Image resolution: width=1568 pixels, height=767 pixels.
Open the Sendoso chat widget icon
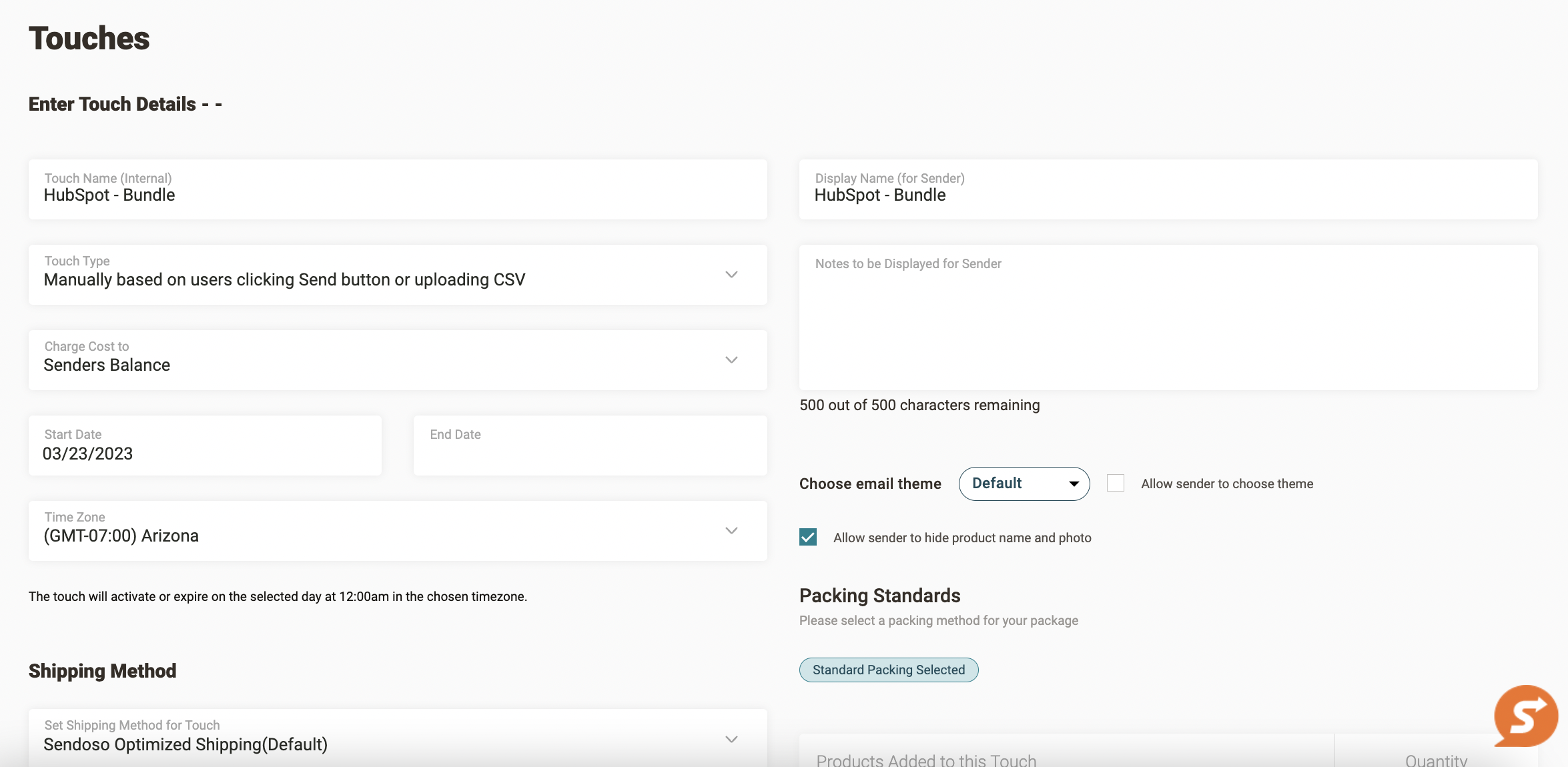click(x=1525, y=716)
